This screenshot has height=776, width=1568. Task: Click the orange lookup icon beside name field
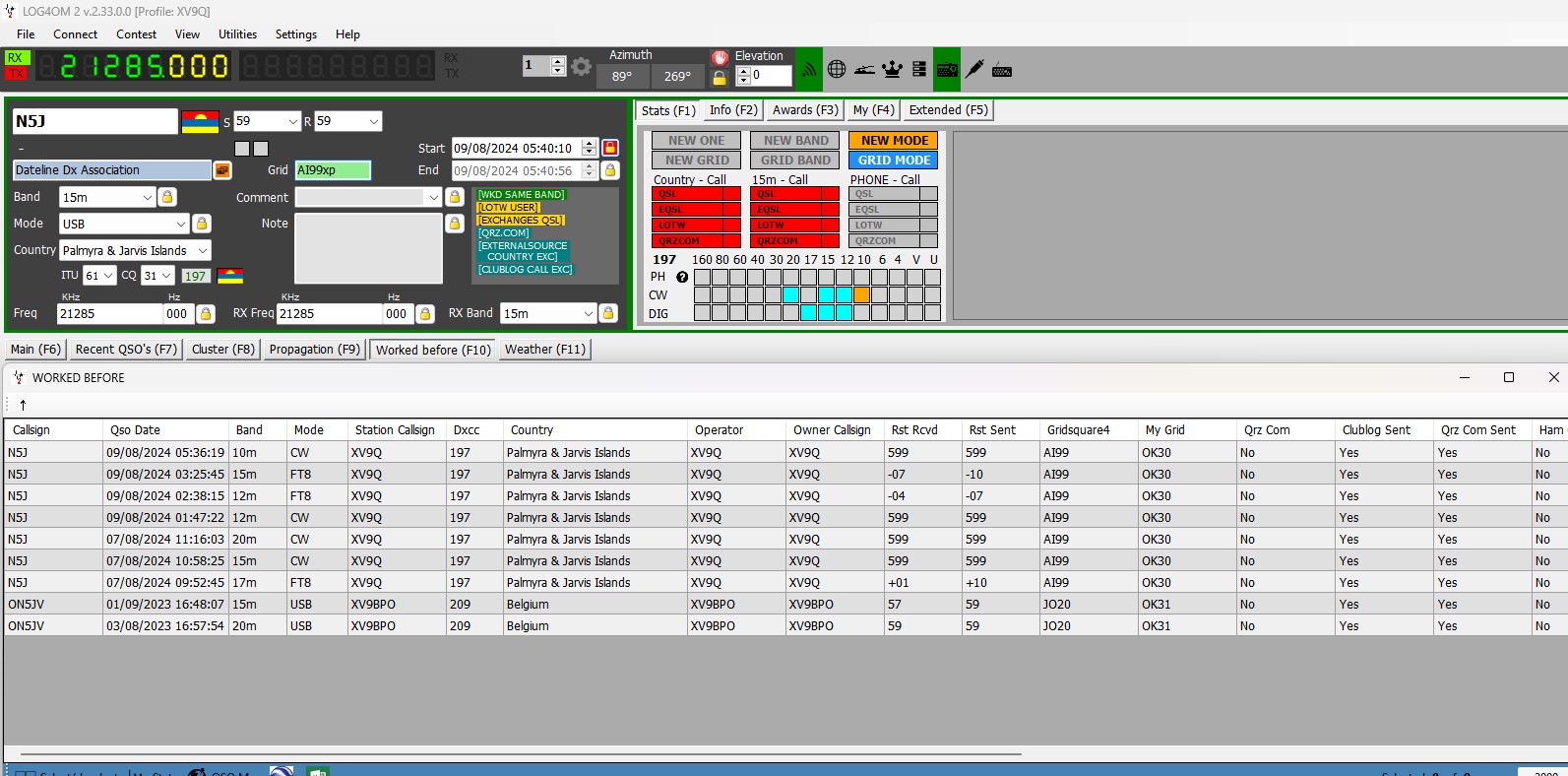click(222, 170)
